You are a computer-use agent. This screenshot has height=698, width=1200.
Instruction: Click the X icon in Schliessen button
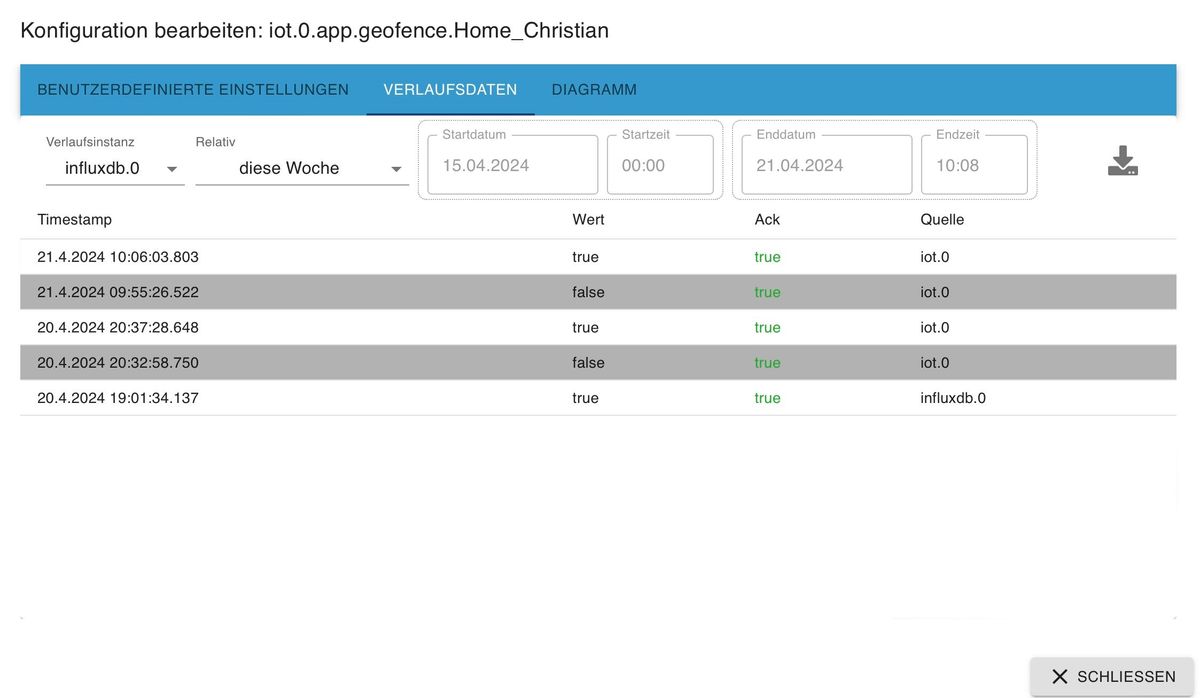tap(1060, 677)
